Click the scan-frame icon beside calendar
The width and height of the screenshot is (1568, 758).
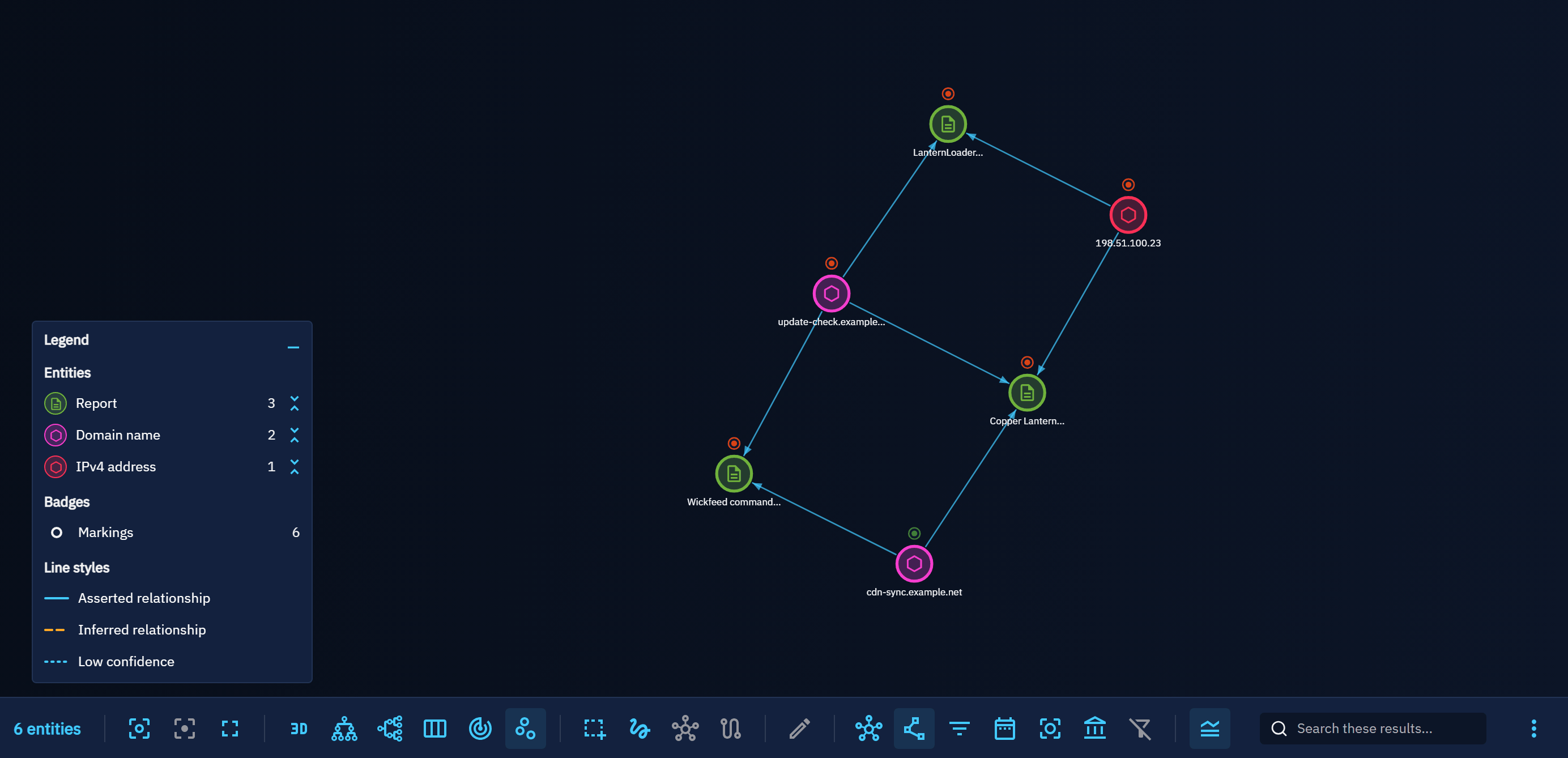(1050, 728)
